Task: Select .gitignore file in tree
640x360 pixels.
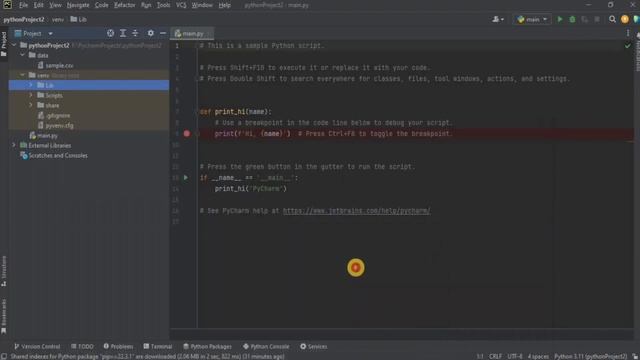Action: pos(58,116)
